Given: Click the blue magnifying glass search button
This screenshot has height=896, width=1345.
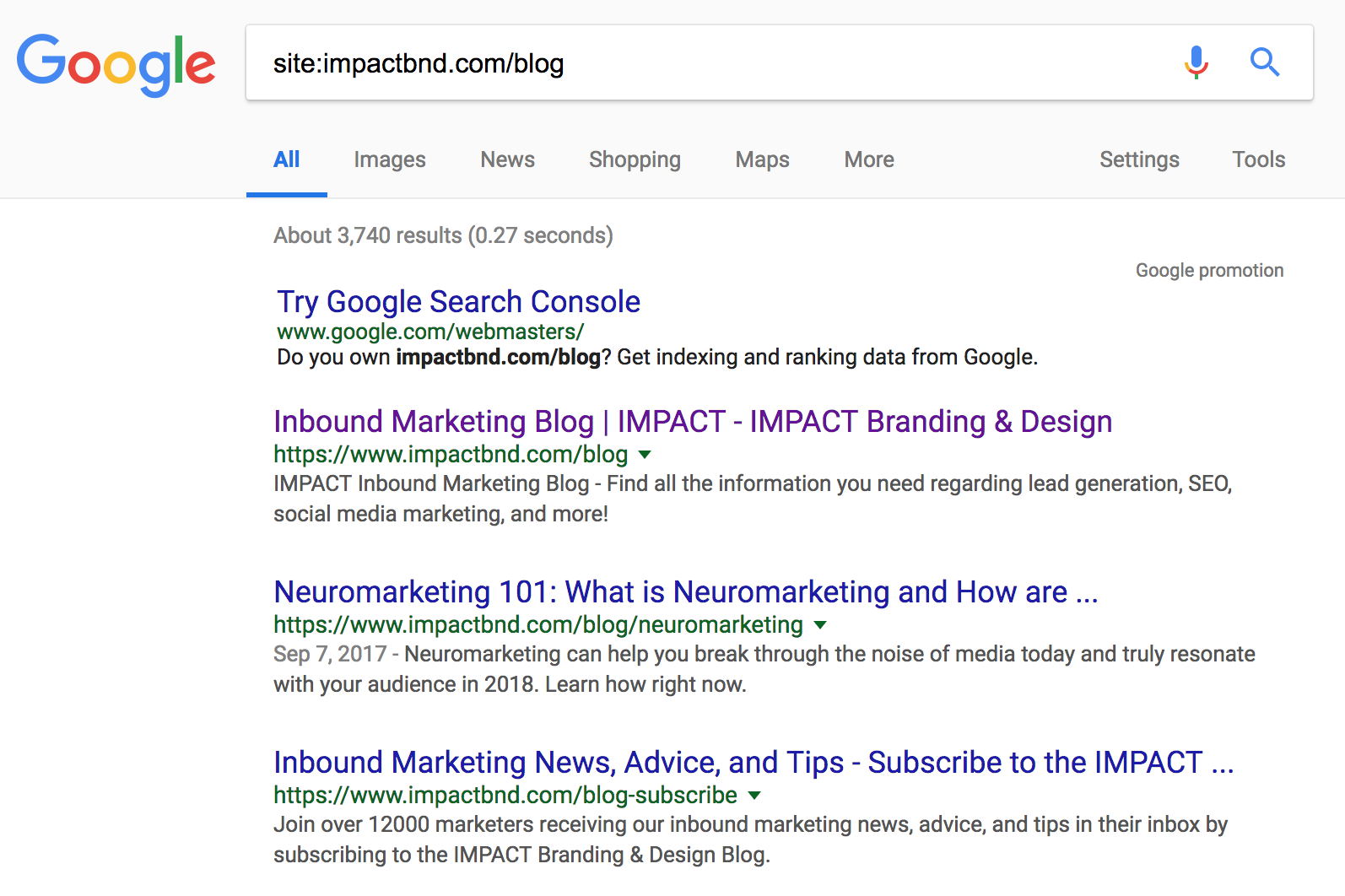Looking at the screenshot, I should pos(1264,62).
